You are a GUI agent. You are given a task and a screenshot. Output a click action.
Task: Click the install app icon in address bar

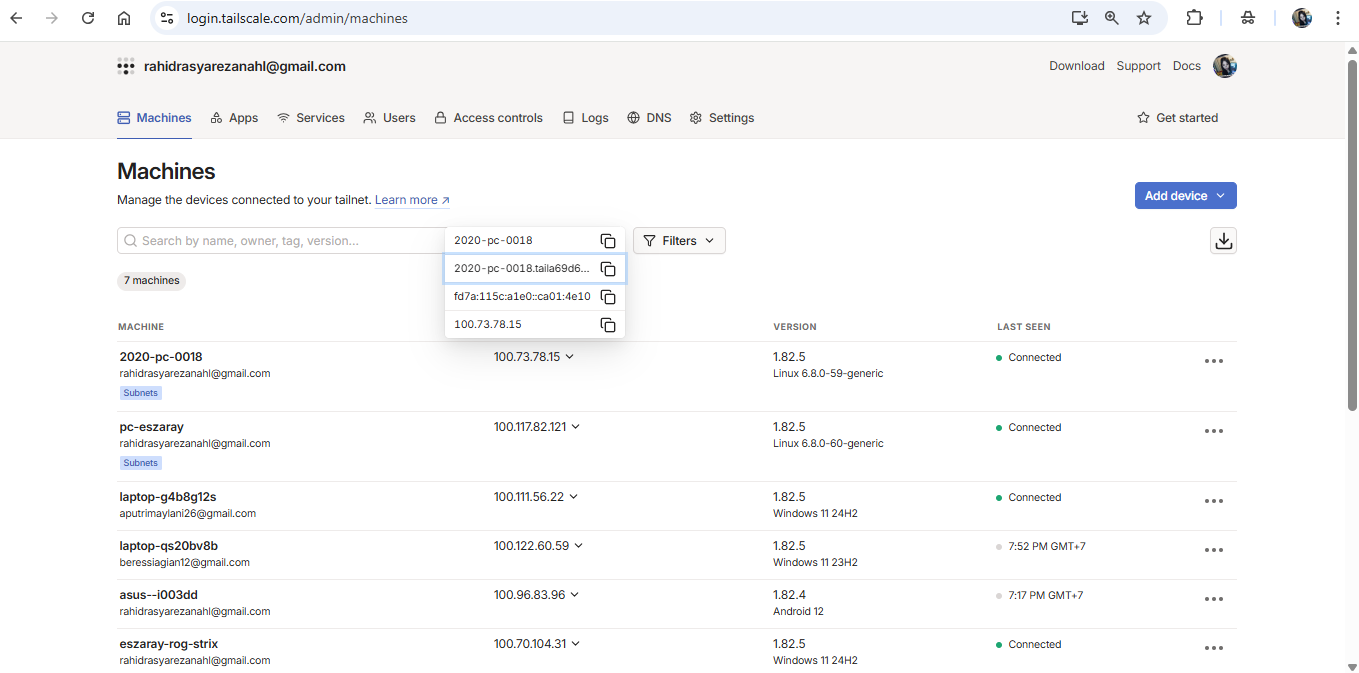click(1079, 18)
